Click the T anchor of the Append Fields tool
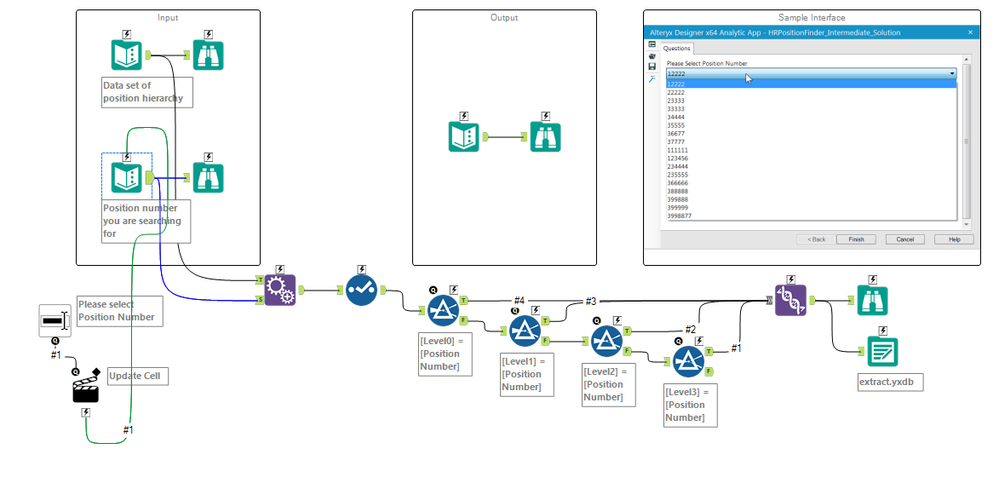Image resolution: width=999 pixels, height=478 pixels. pos(260,280)
